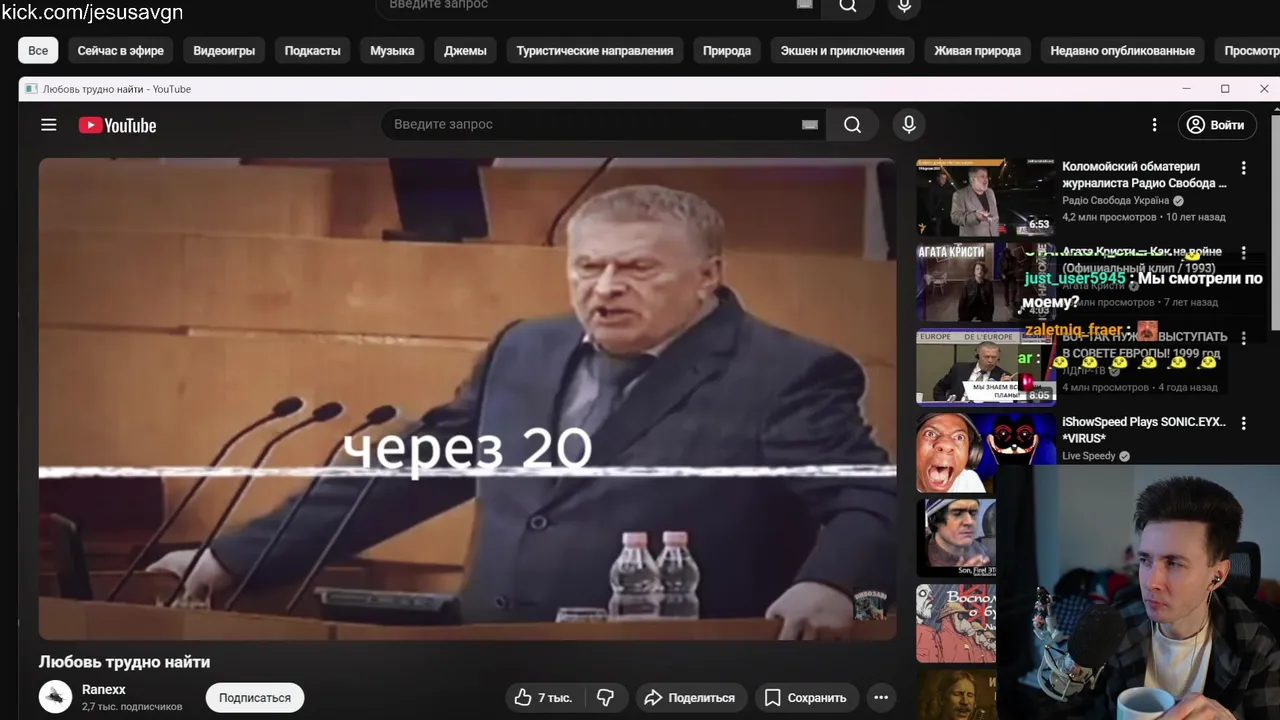Open the YouTube hamburger guide menu
The image size is (1280, 720).
49,125
